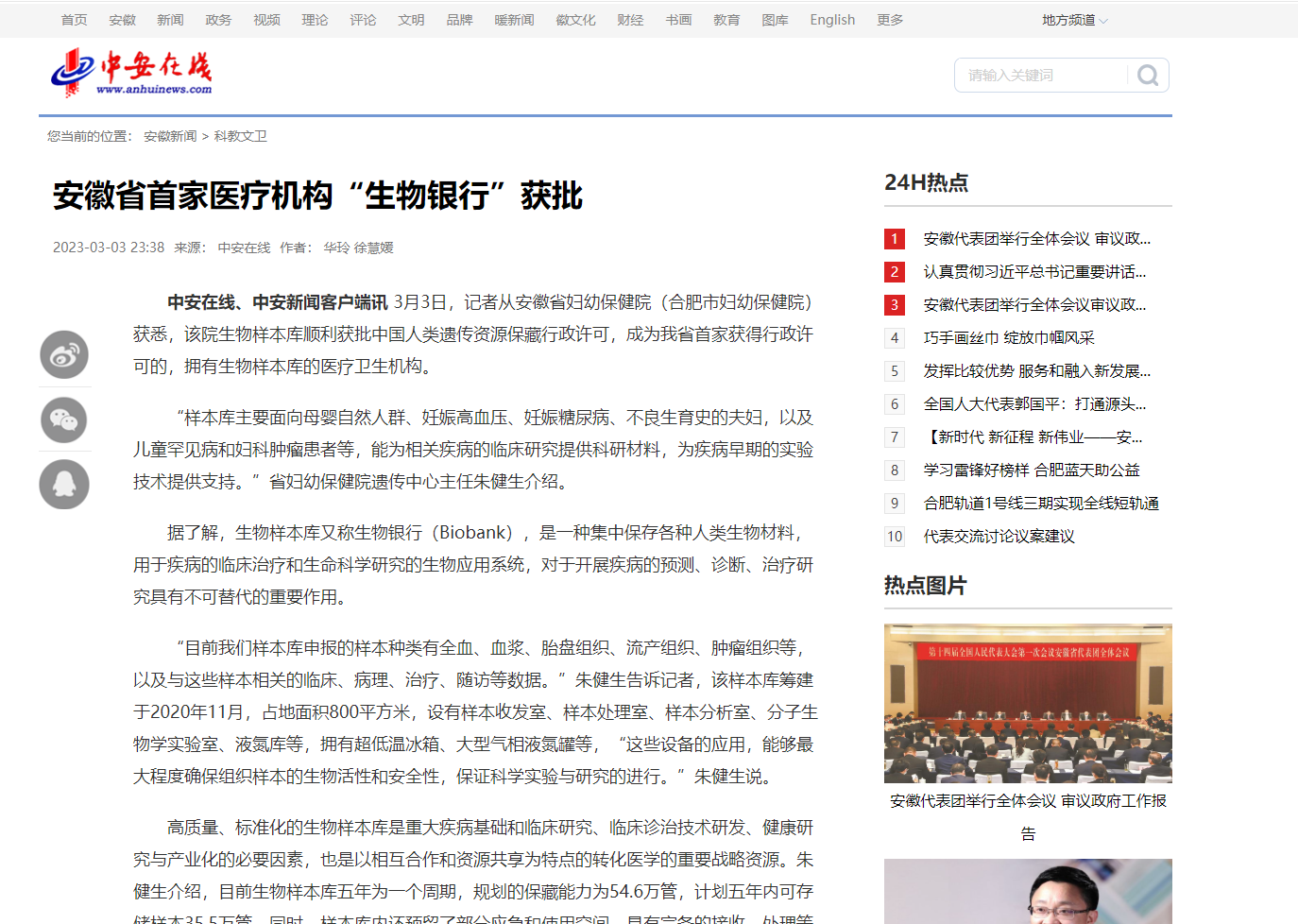Open hot item 1 安徽代表团举行全体会议 审议政
Viewport: 1298px width, 924px height.
(1037, 239)
